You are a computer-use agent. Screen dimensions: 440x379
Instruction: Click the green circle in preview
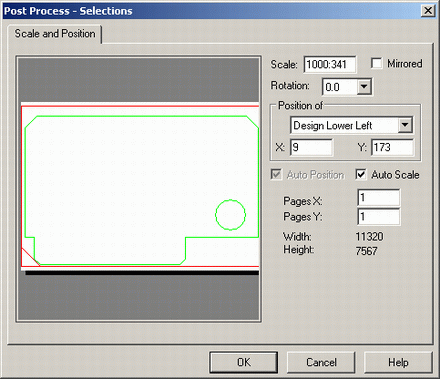tap(230, 215)
